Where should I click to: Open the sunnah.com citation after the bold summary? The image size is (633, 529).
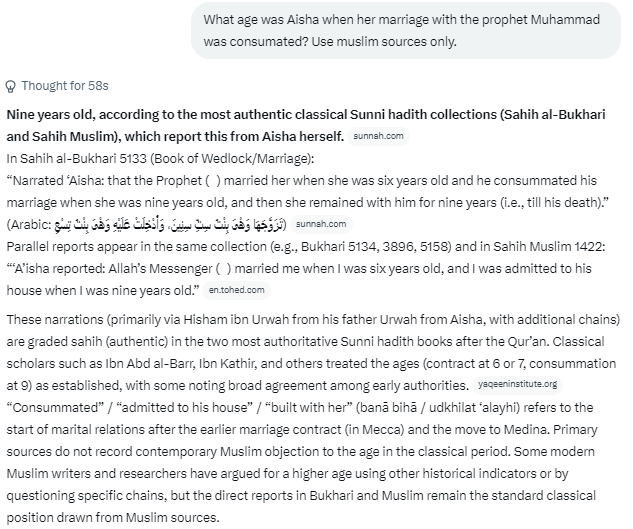pyautogui.click(x=378, y=136)
